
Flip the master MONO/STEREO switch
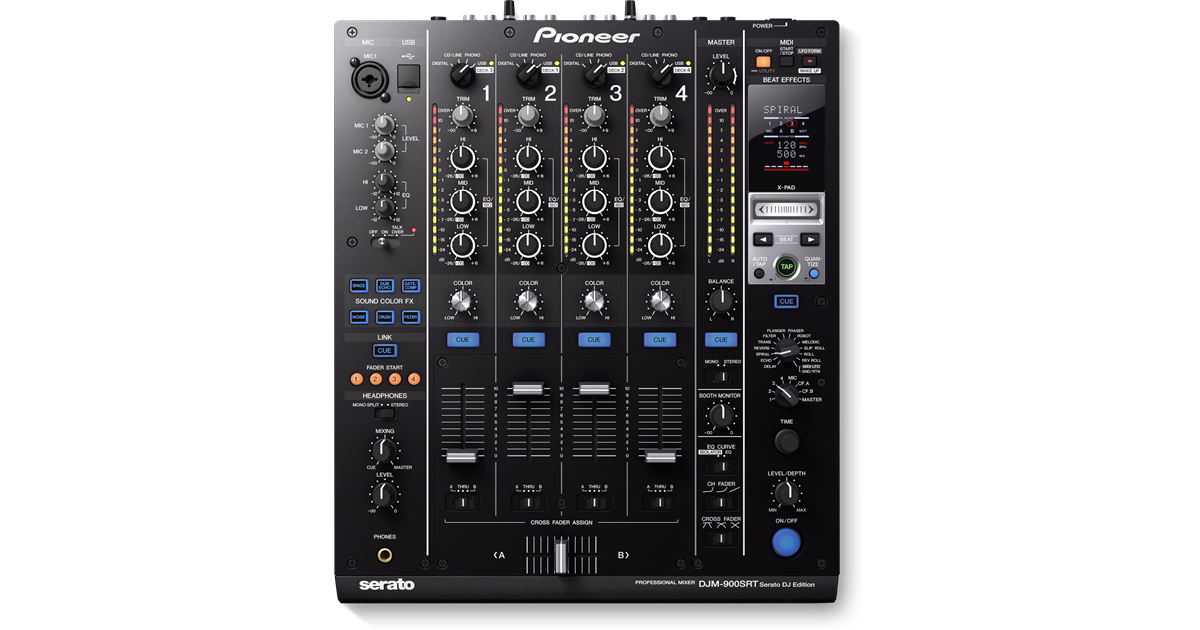720,375
